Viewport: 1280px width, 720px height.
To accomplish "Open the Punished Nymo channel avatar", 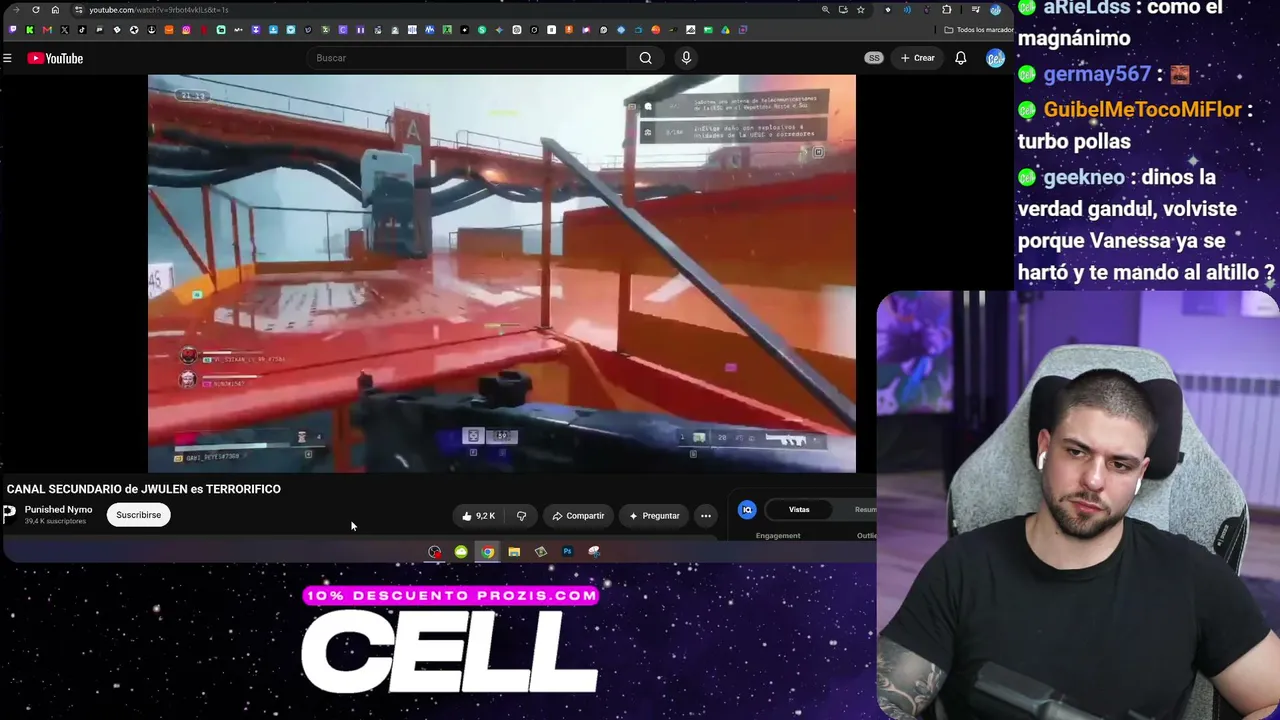I will tap(9, 514).
